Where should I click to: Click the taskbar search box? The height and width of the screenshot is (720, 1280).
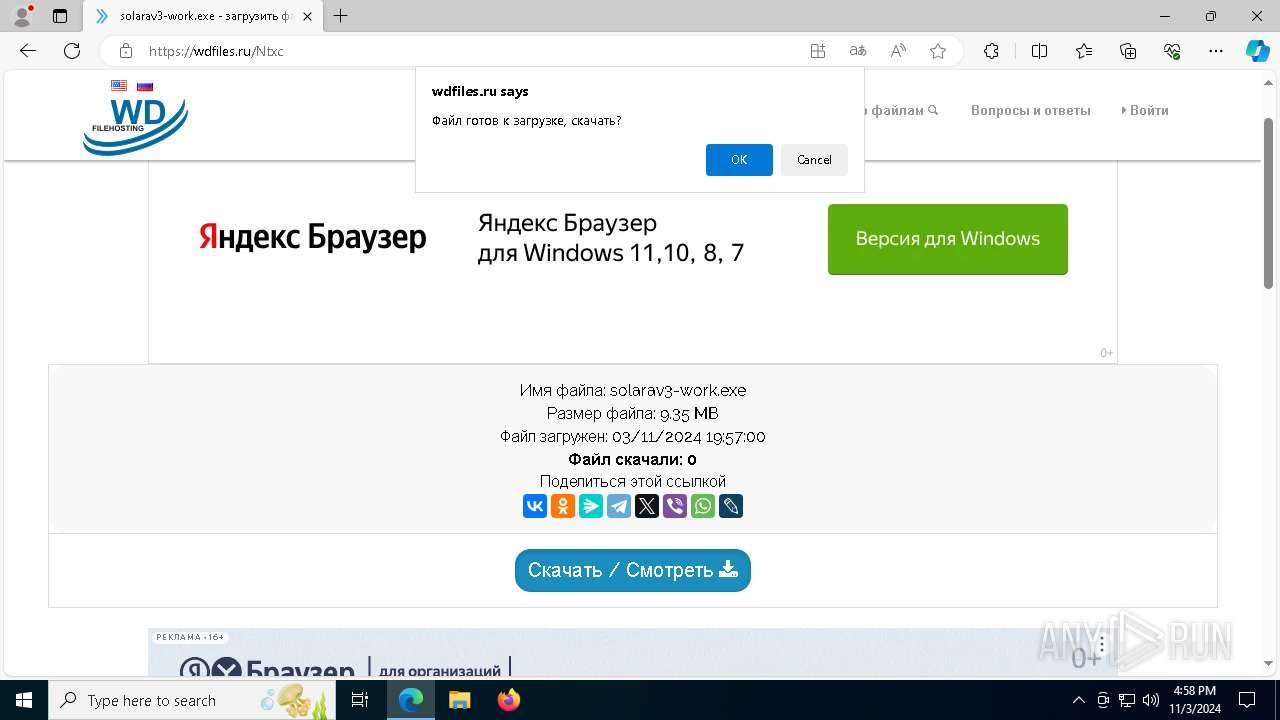[x=192, y=700]
